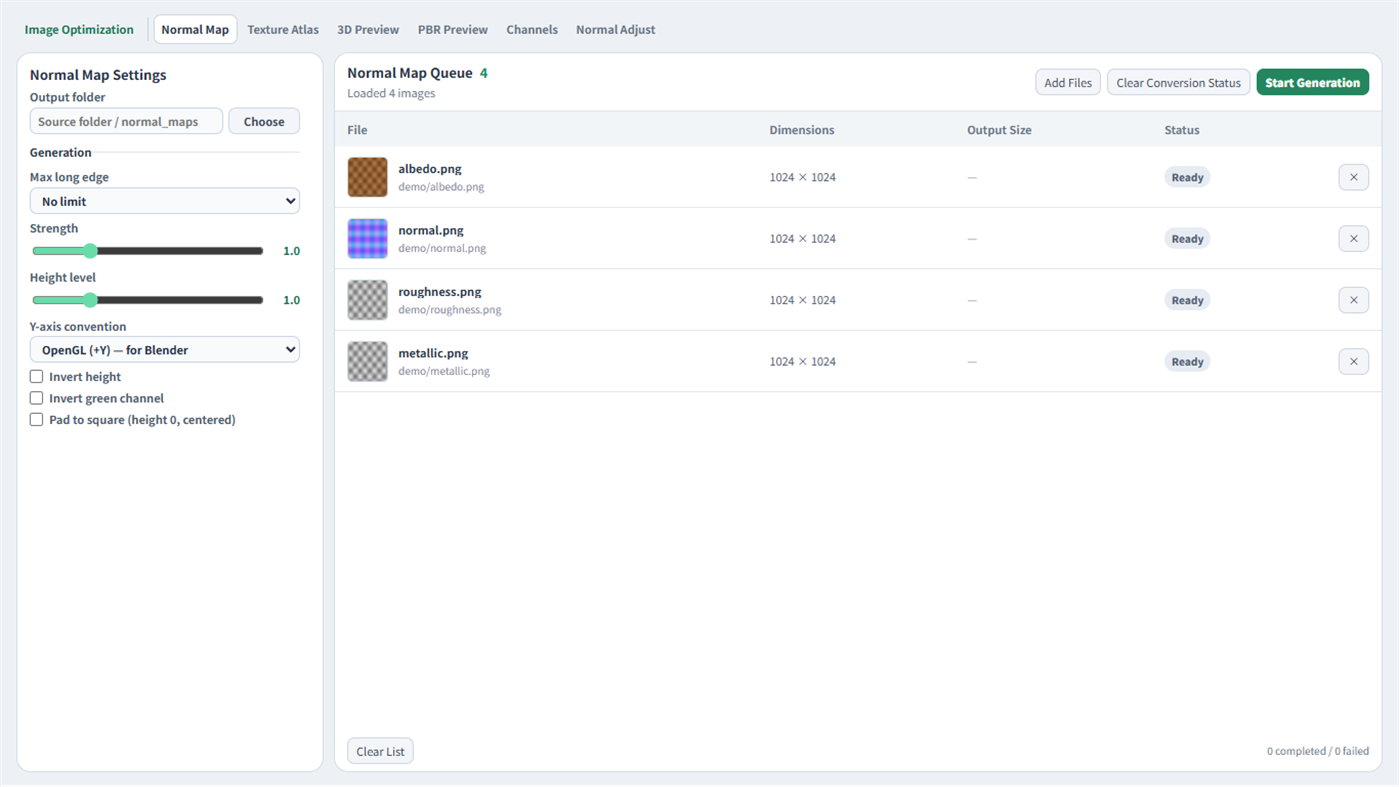Screen dimensions: 1399x787
Task: Click the metallic.png file name
Action: point(433,353)
